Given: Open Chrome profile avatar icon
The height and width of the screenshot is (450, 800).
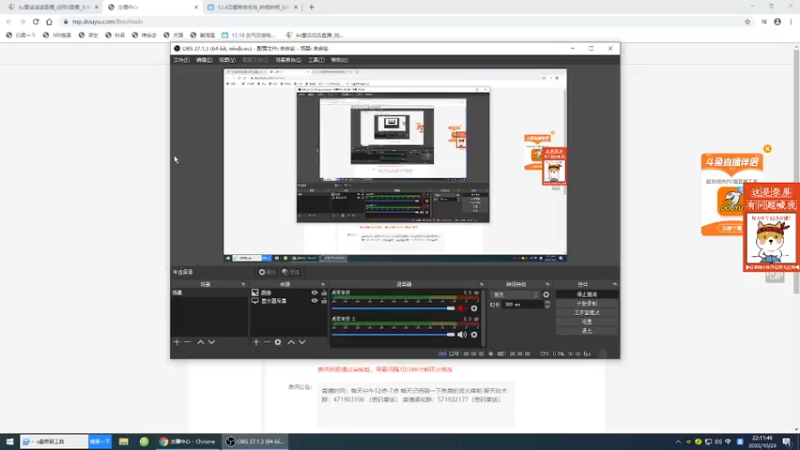Looking at the screenshot, I should (x=777, y=21).
